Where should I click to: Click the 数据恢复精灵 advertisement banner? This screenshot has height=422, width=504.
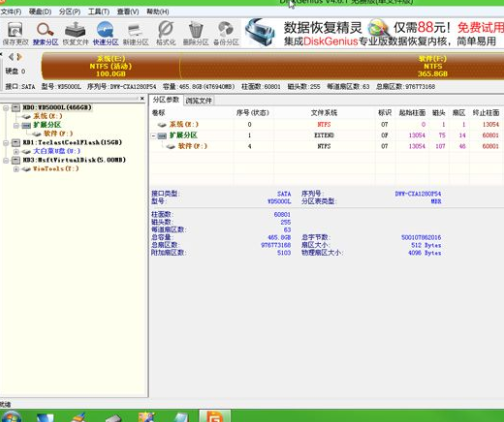[x=373, y=33]
